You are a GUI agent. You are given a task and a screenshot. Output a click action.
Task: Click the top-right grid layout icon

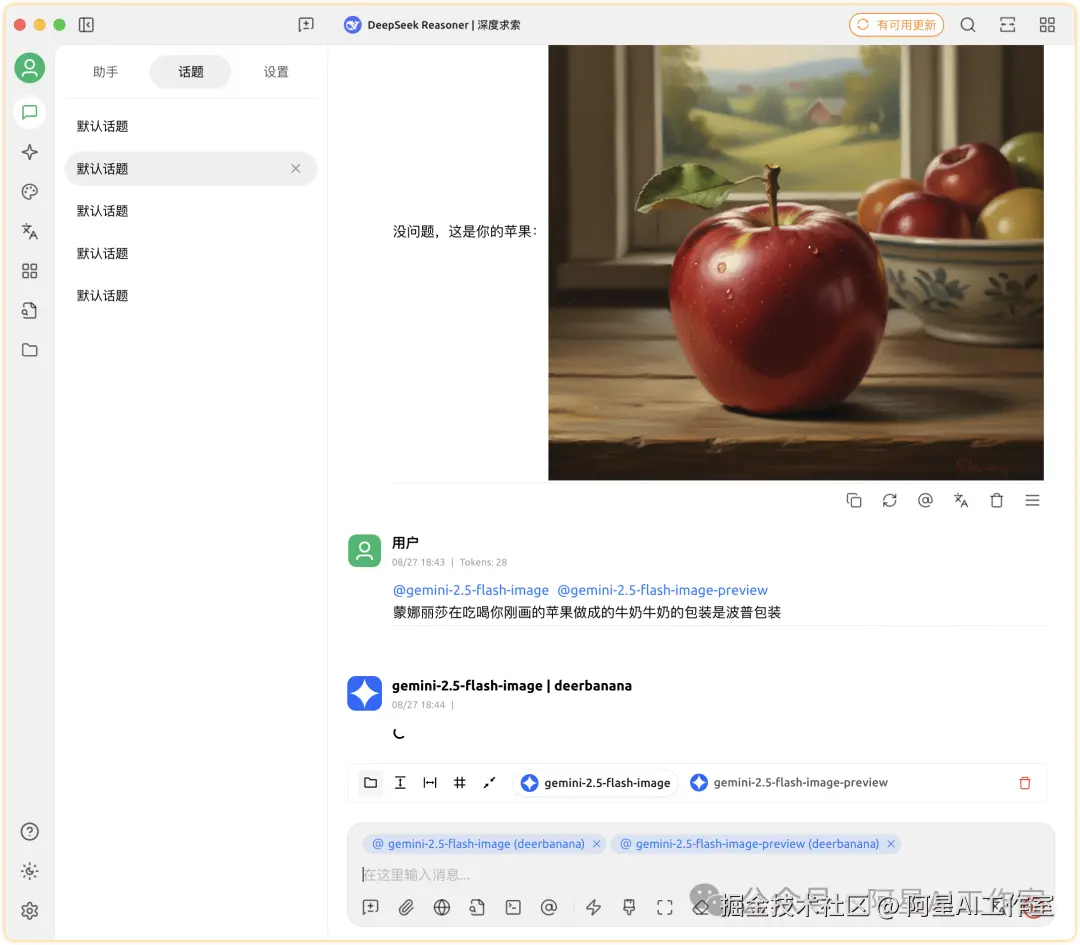coord(1047,25)
